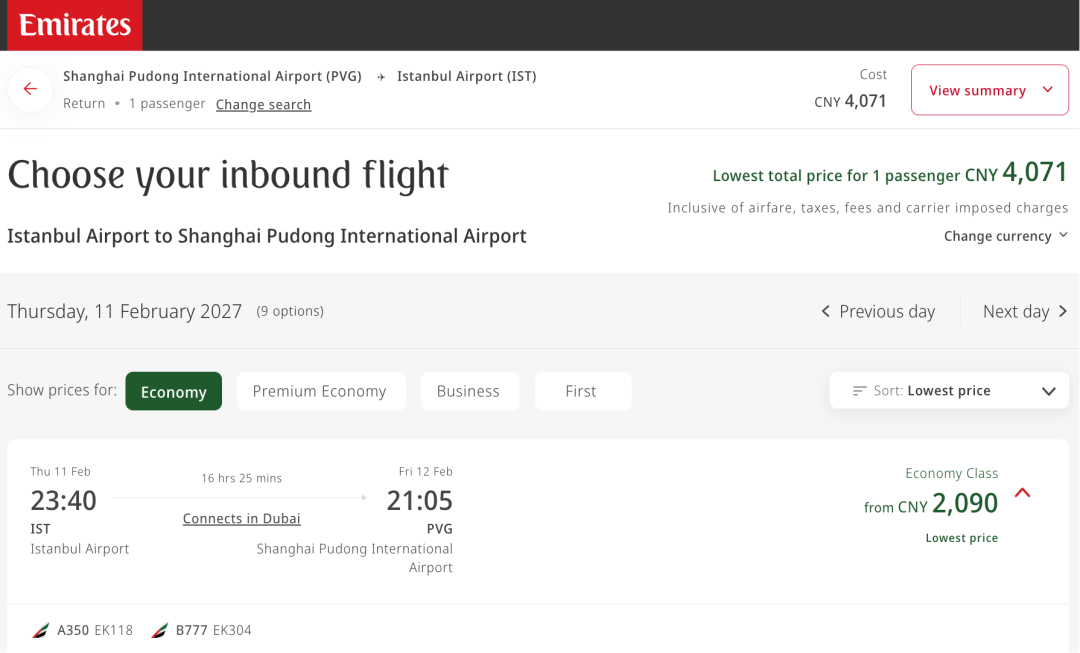Open the Sort: Lowest price dropdown
Image resolution: width=1080 pixels, height=653 pixels.
tap(949, 391)
